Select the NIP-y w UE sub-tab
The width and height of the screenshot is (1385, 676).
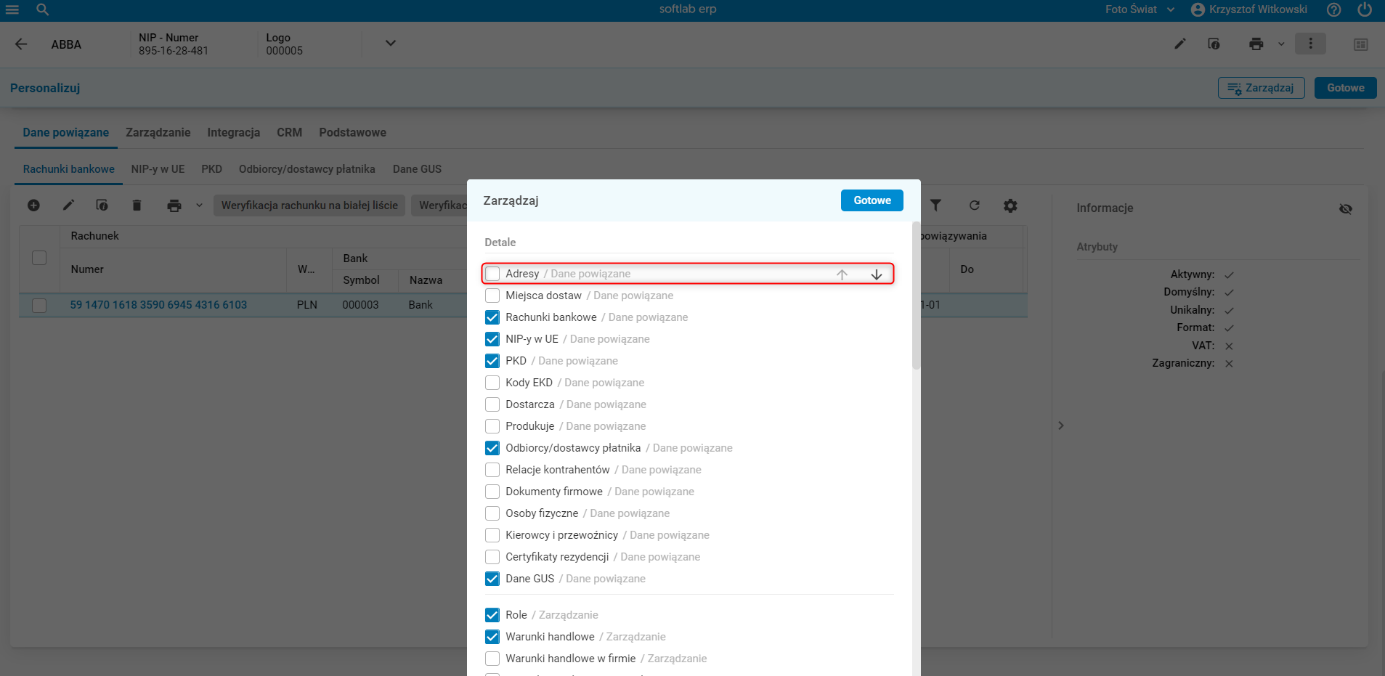[158, 169]
